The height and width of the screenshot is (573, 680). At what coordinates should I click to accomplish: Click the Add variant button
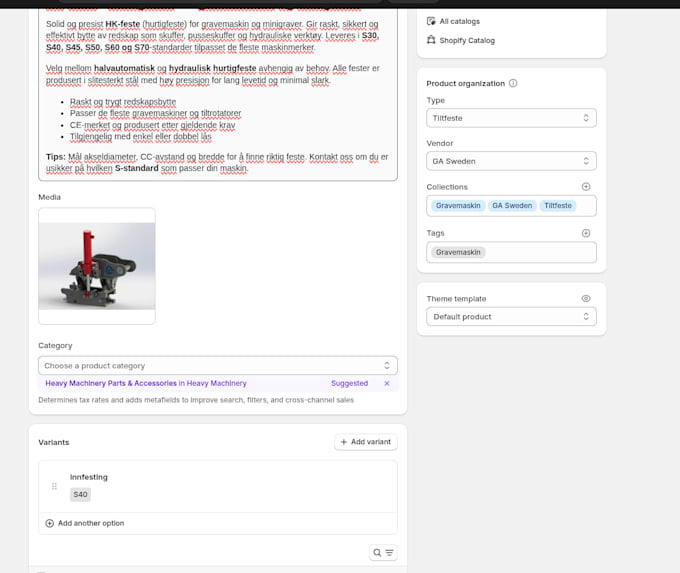point(366,442)
